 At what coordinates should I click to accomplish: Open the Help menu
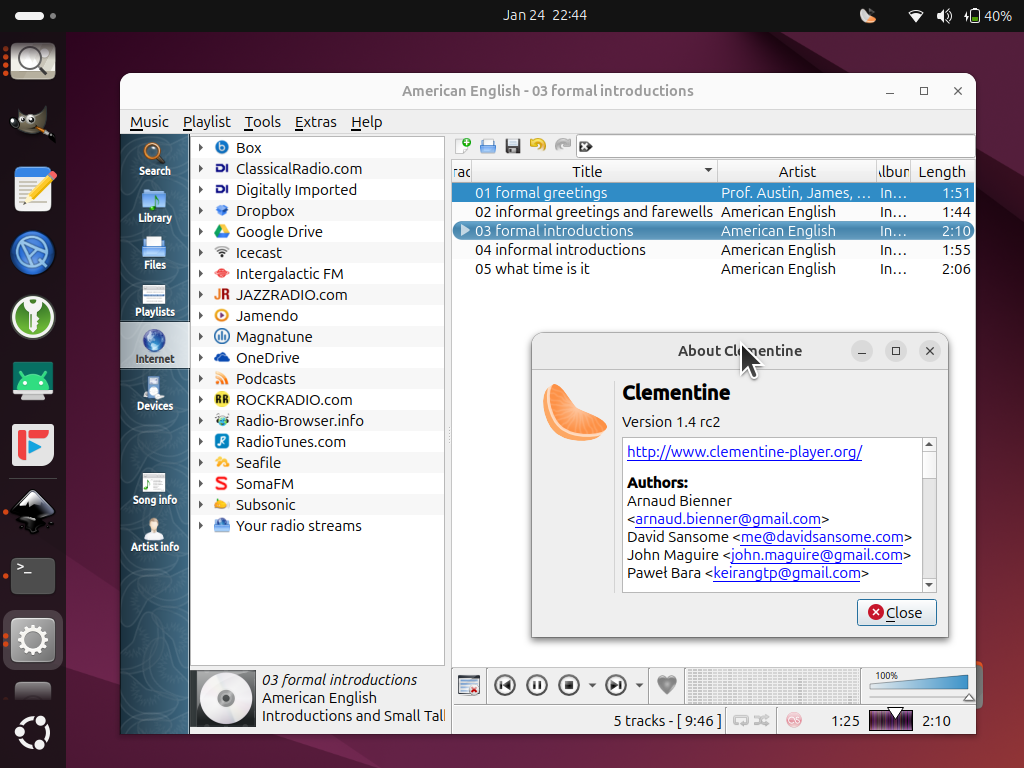(366, 122)
